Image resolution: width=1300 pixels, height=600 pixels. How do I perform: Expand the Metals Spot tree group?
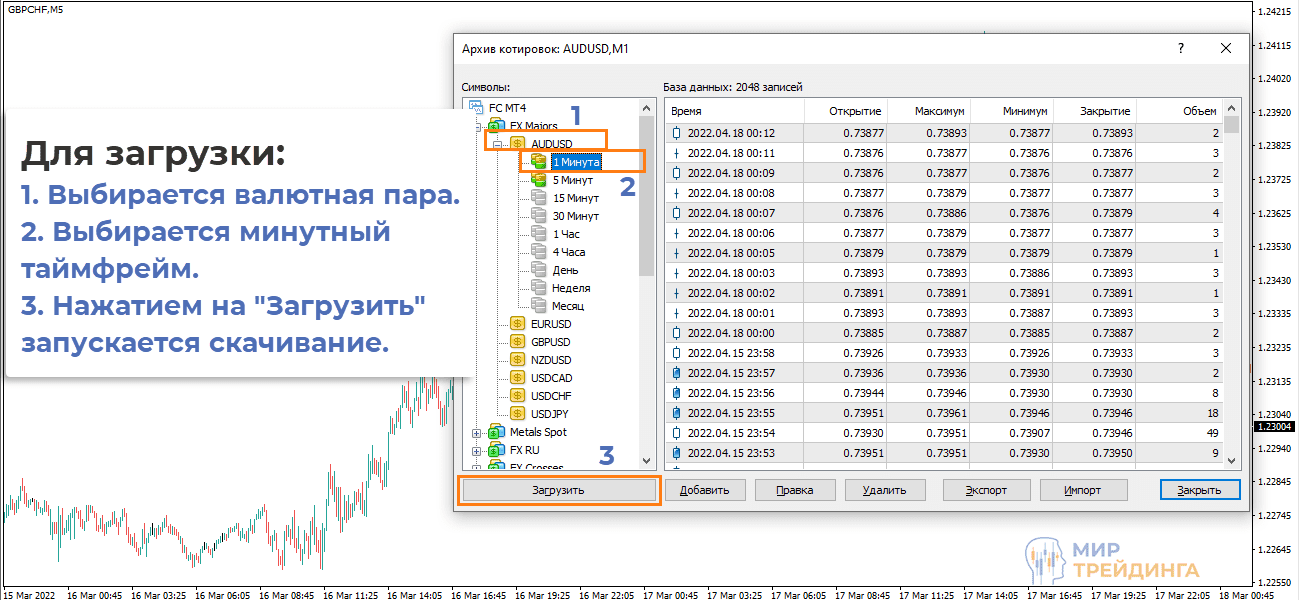click(x=477, y=433)
